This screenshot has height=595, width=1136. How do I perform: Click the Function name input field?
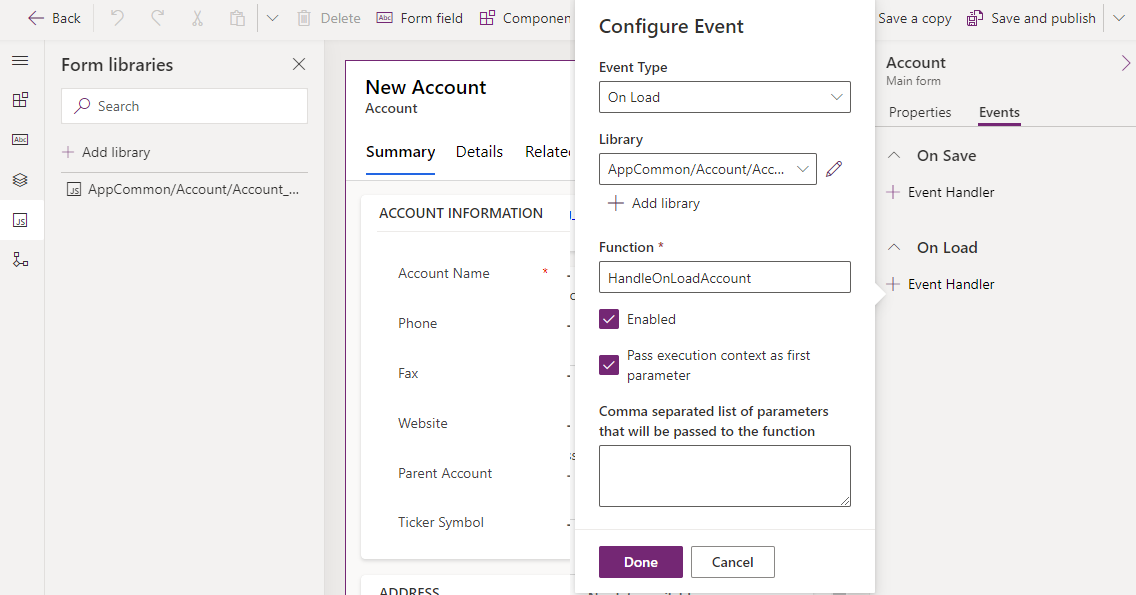point(725,277)
